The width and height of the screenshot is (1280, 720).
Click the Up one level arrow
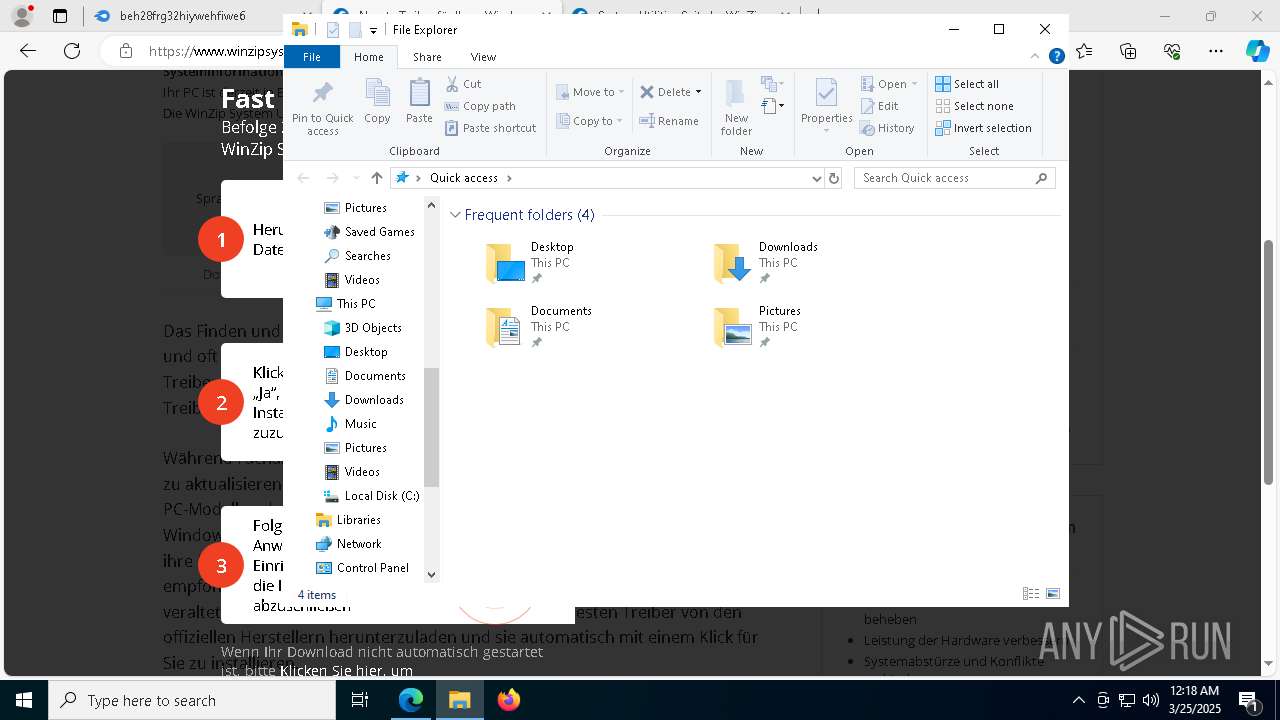coord(376,178)
